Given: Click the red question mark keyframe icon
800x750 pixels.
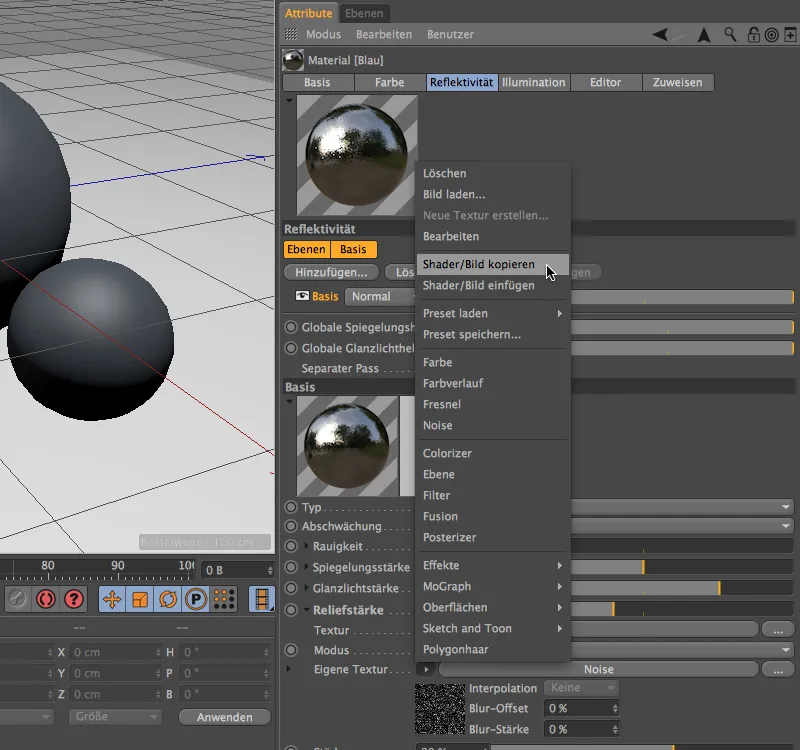Looking at the screenshot, I should click(73, 598).
